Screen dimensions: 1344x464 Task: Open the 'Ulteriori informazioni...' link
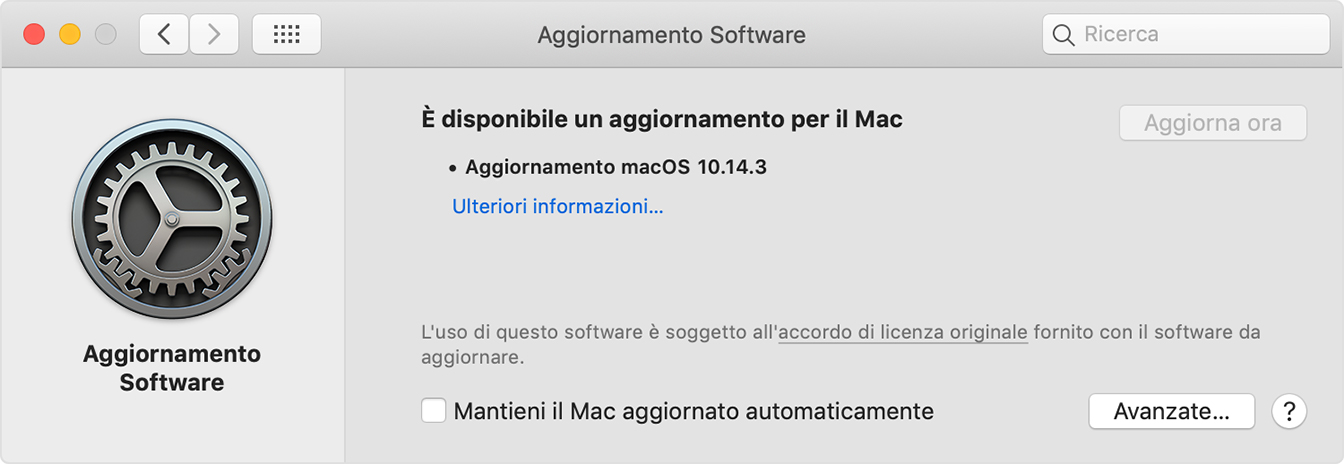point(557,207)
